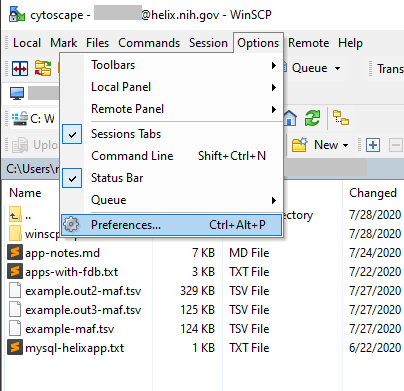Viewport: 404px width, 391px height.
Task: Click the parent directory up icon
Action: [x=15, y=215]
